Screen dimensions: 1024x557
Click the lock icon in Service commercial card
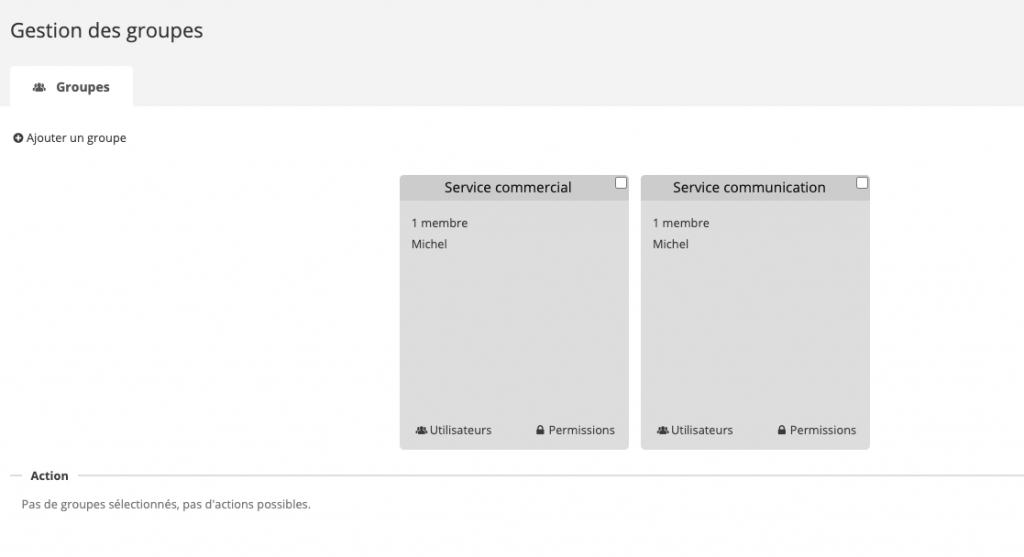click(x=540, y=430)
